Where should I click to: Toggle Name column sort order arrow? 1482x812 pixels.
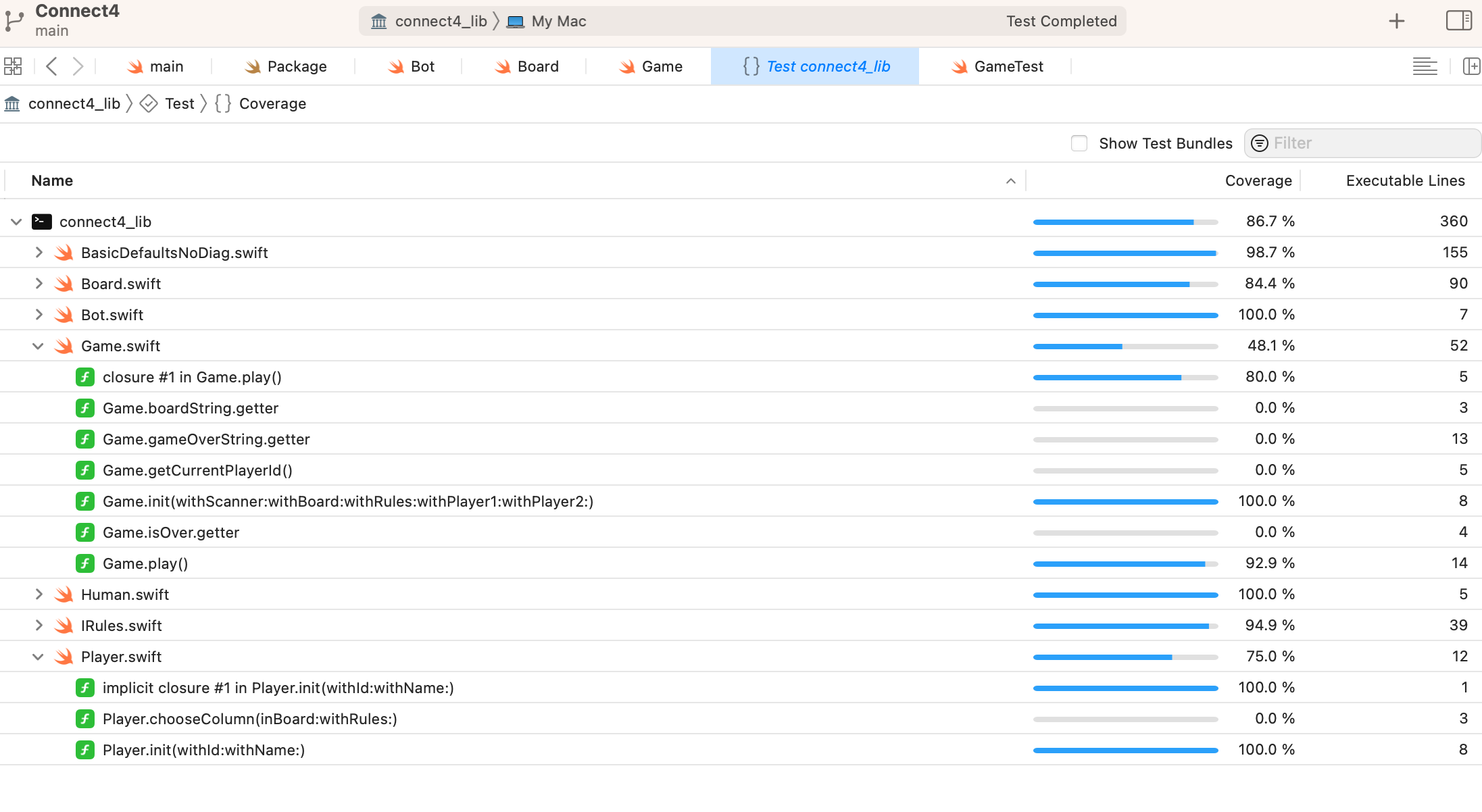1011,180
